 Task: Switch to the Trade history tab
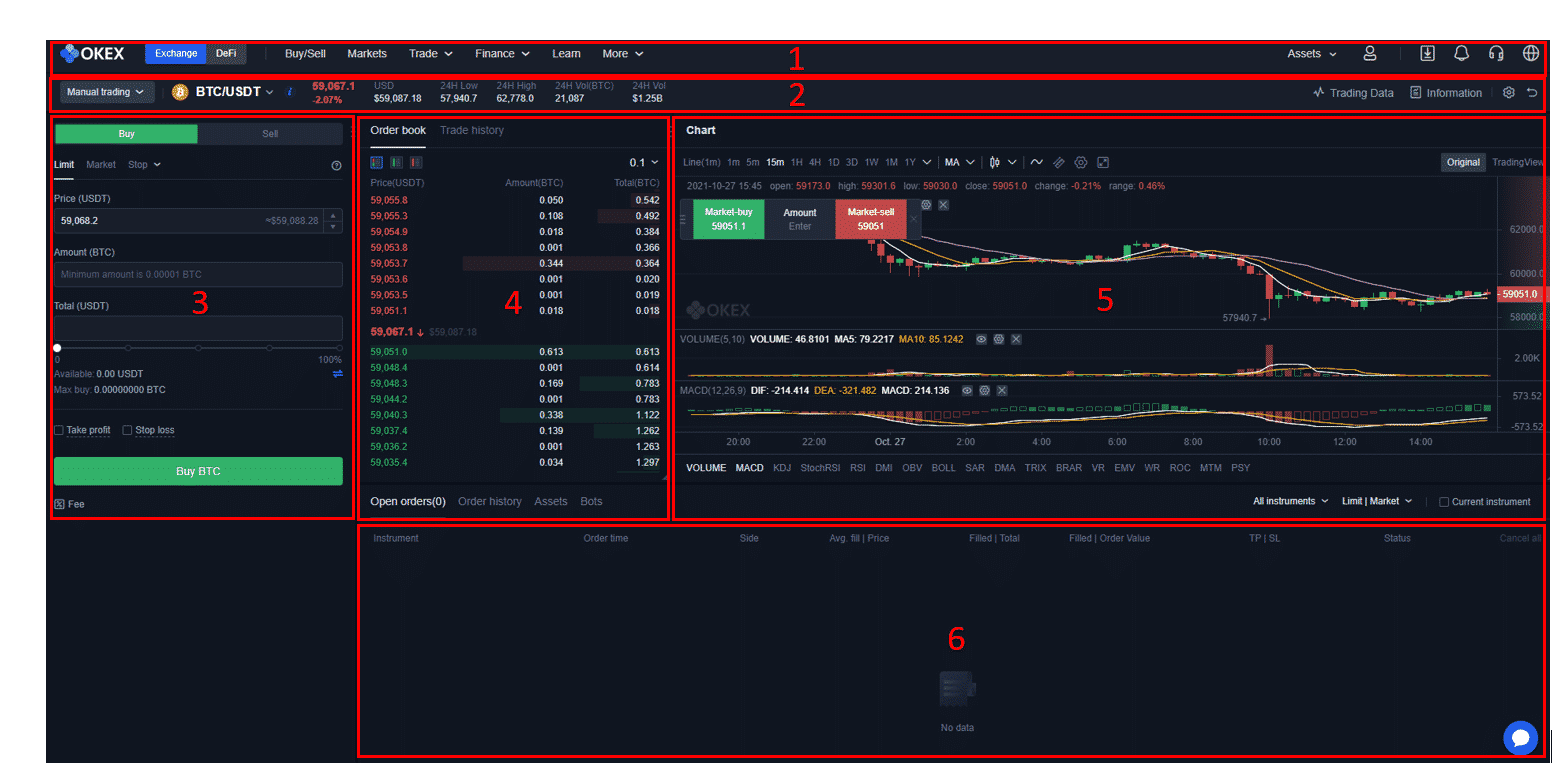click(x=471, y=130)
